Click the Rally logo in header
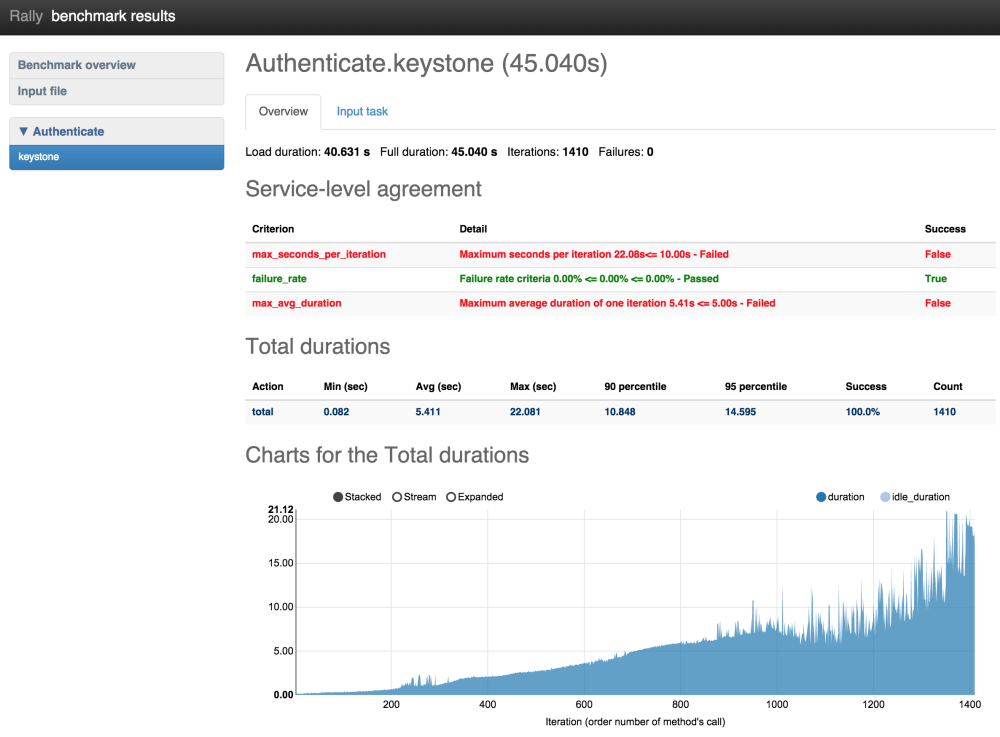1000x737 pixels. (x=26, y=16)
